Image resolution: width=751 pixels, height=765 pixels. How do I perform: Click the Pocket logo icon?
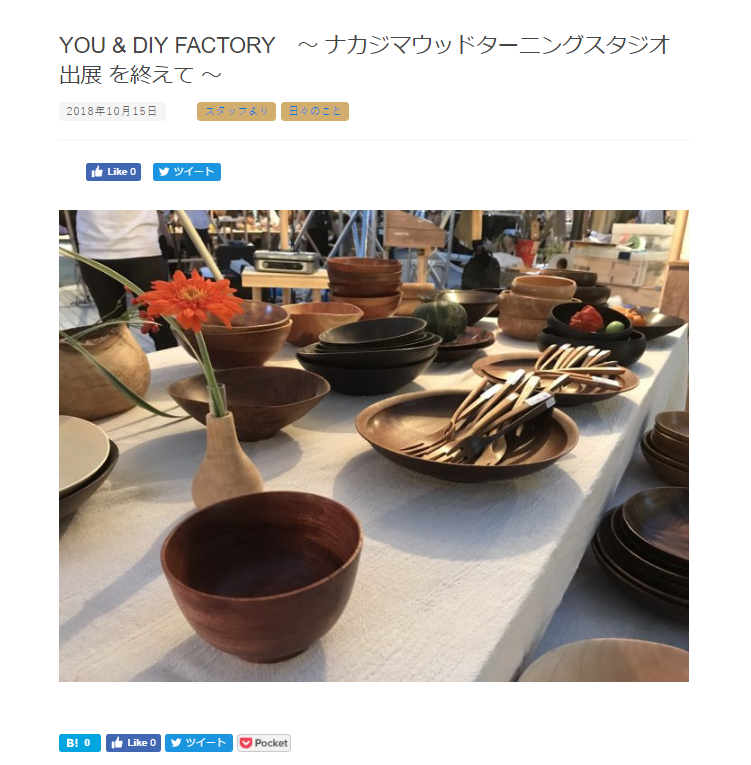tap(246, 743)
